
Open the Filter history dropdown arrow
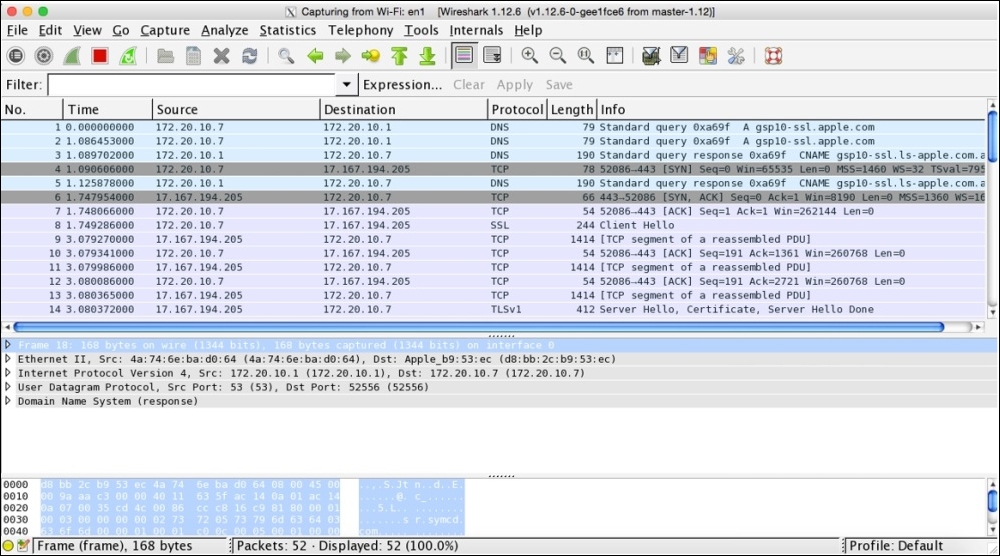[x=346, y=85]
